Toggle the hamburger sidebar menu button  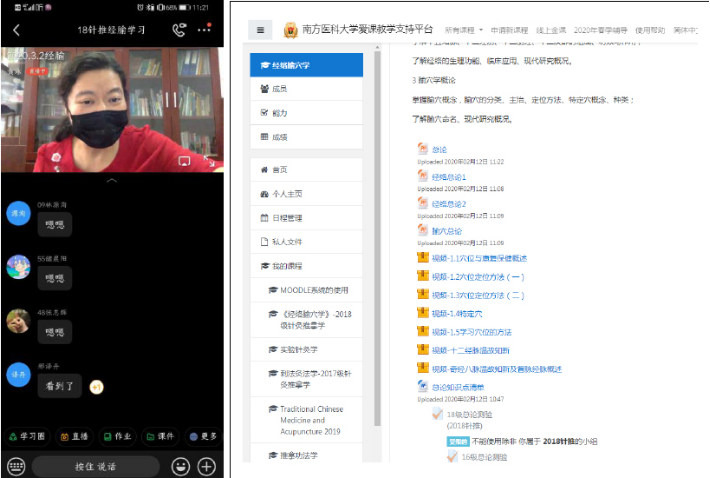(260, 30)
